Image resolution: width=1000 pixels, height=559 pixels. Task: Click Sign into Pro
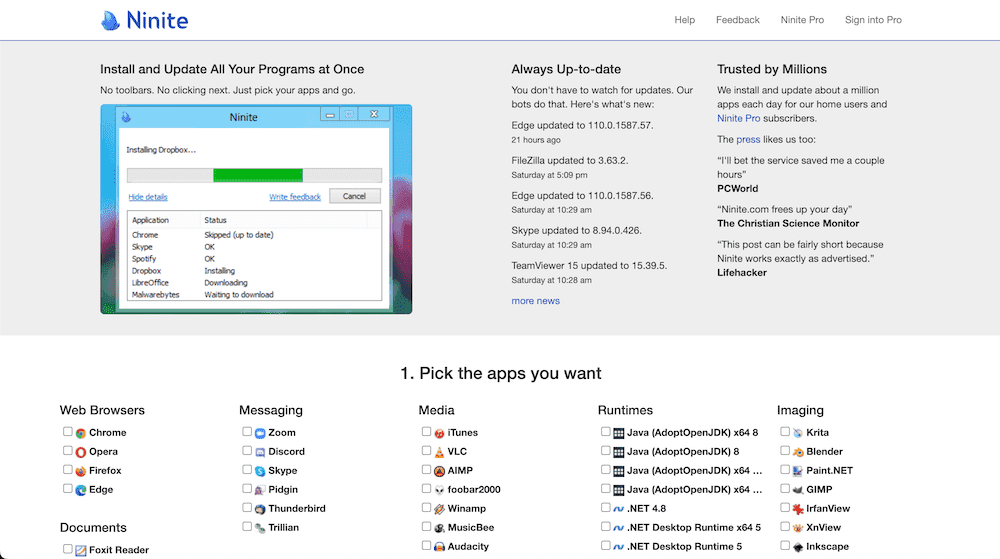click(x=873, y=20)
